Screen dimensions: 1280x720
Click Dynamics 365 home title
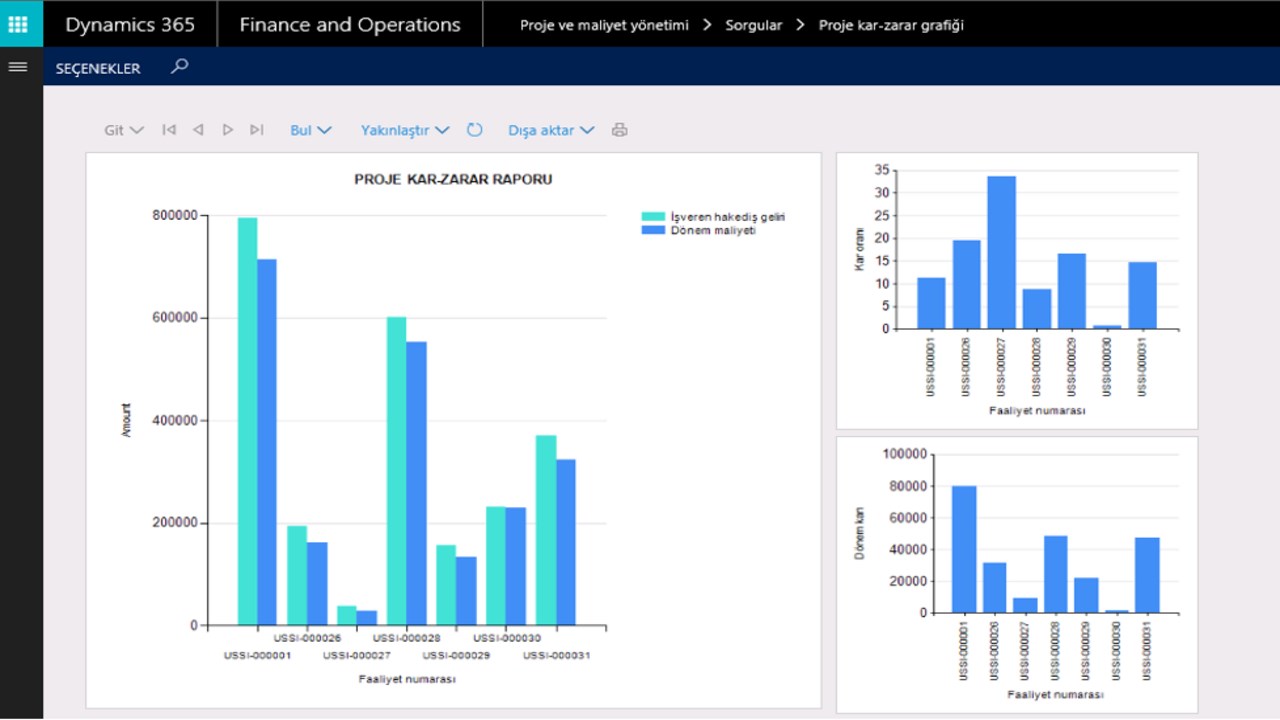(130, 25)
